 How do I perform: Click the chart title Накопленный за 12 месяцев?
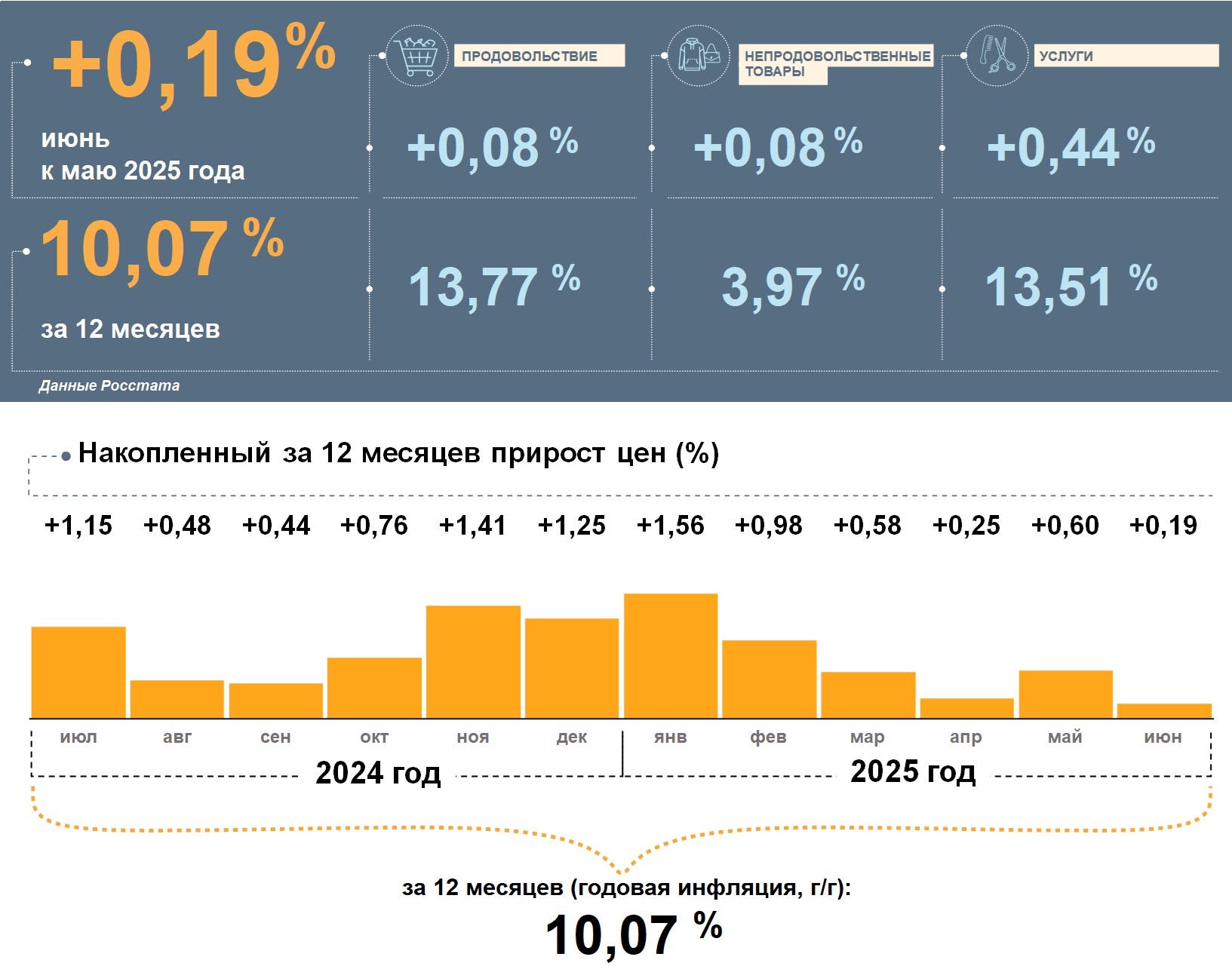coord(398,453)
